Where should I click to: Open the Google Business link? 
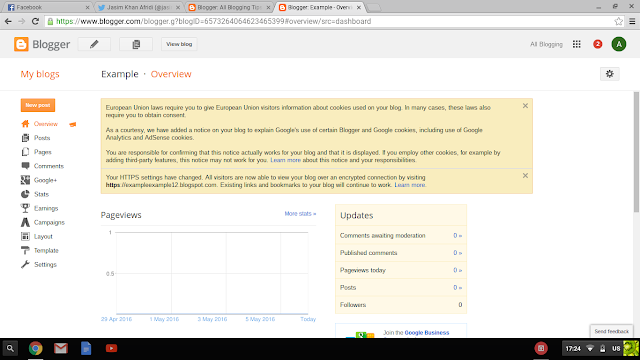point(427,333)
